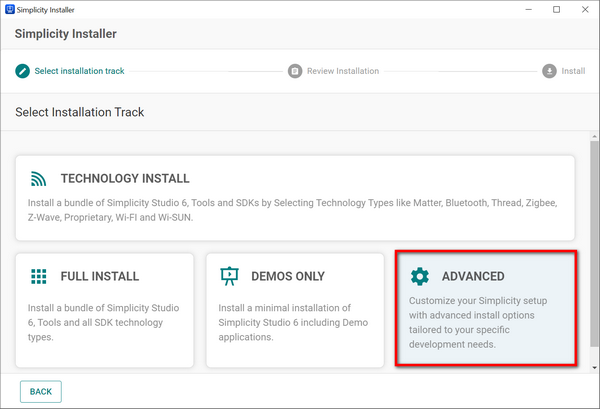Click the wireless signal icon on Technology Install
Screen dimensions: 600x409
pos(39,179)
